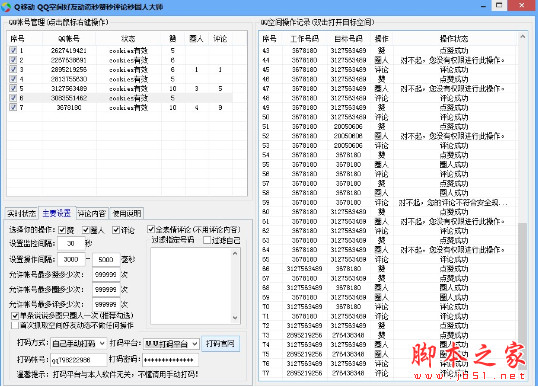Open the 使用说明 tab

[127, 214]
